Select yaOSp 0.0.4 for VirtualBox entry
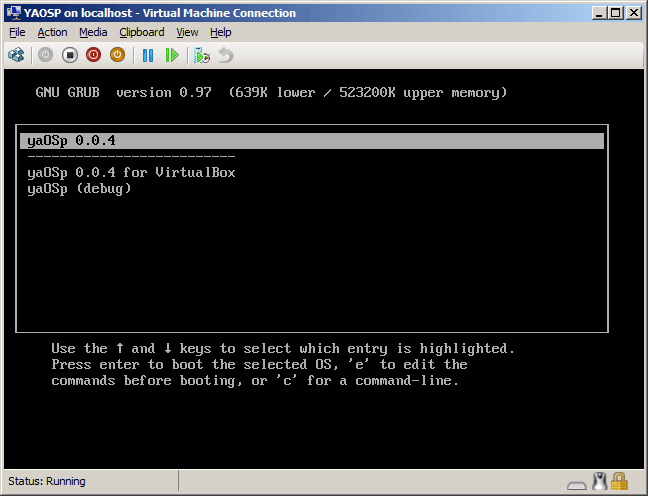 pyautogui.click(x=131, y=172)
